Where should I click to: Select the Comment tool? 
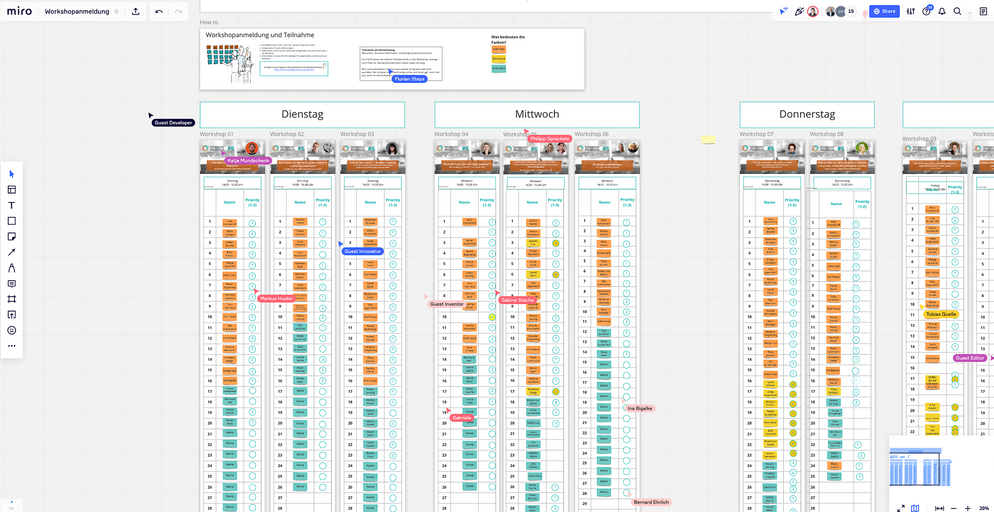tap(12, 284)
